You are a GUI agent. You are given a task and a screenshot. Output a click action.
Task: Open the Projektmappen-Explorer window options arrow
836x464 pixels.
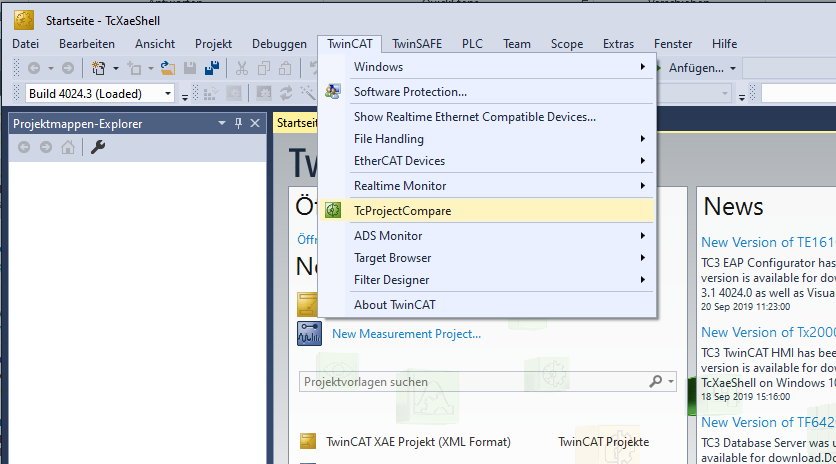pos(222,123)
